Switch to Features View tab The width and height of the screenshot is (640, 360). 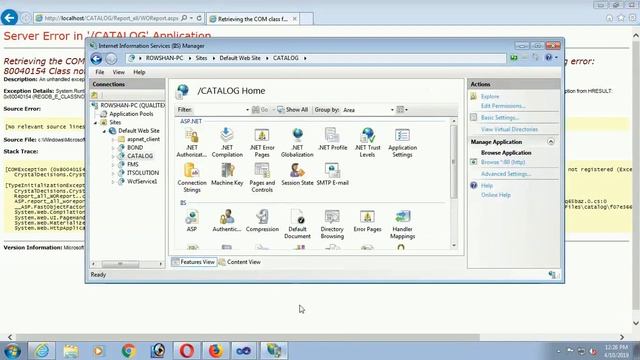pos(193,262)
